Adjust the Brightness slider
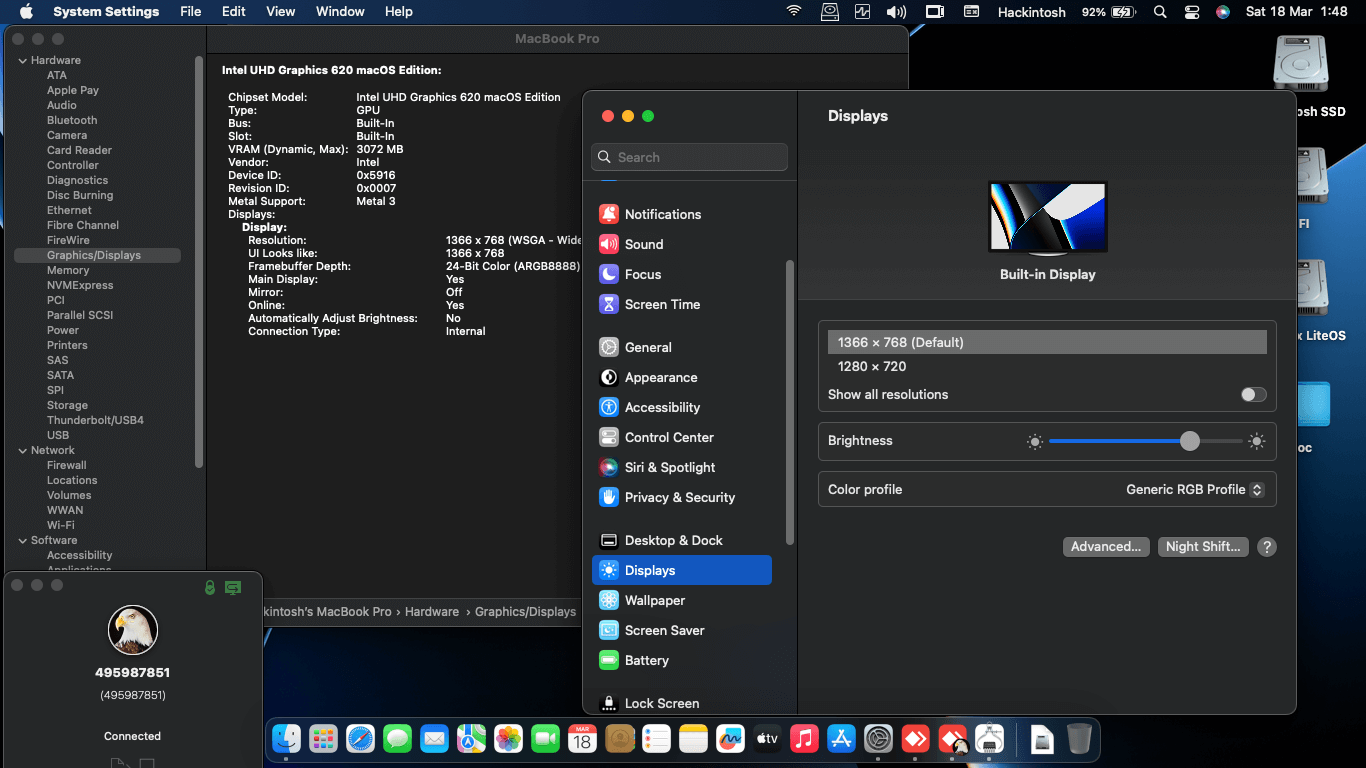Screen dimensions: 1366x768 point(1146,441)
